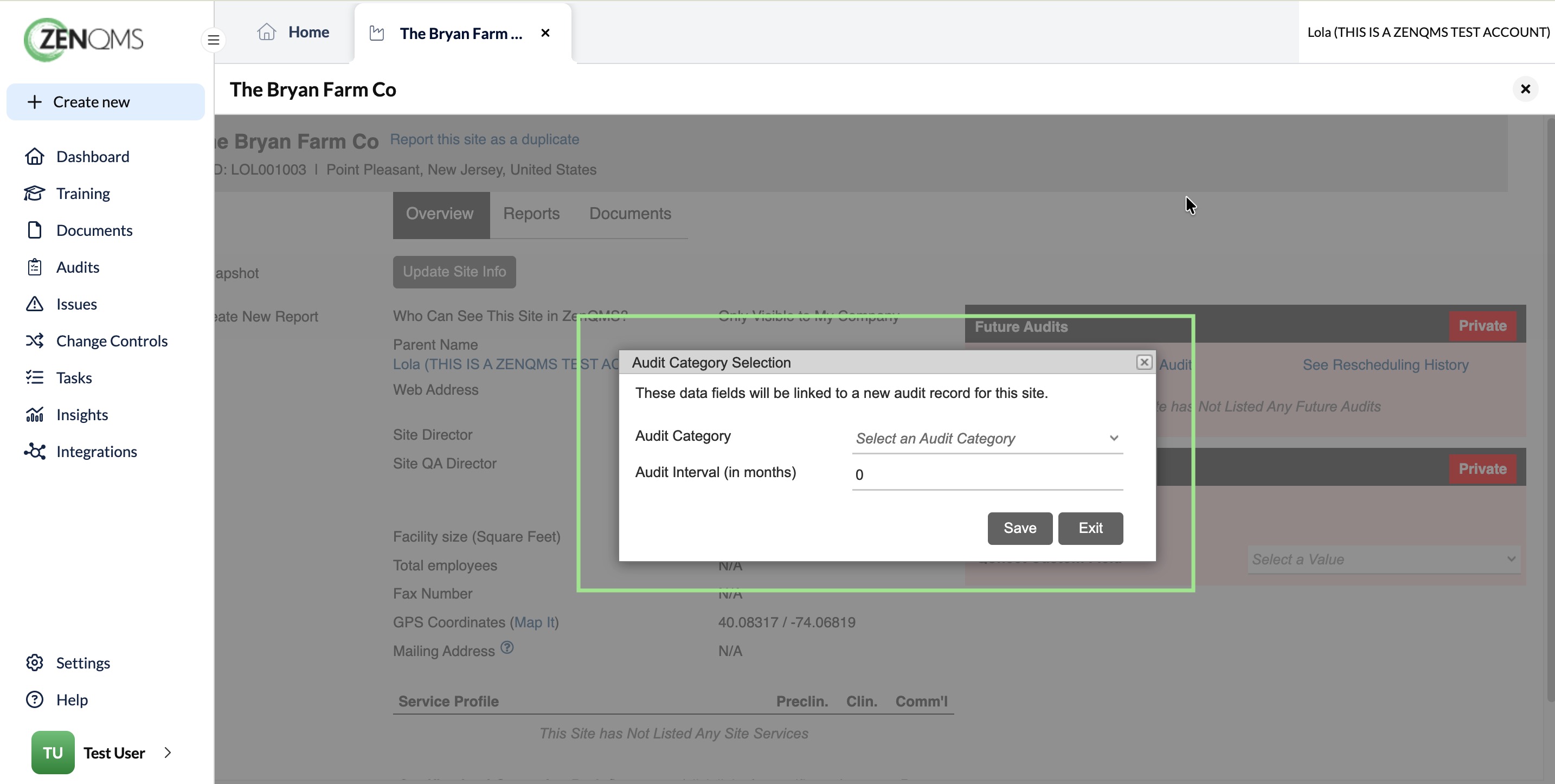Click the Help question mark icon
1555x784 pixels.
point(34,699)
